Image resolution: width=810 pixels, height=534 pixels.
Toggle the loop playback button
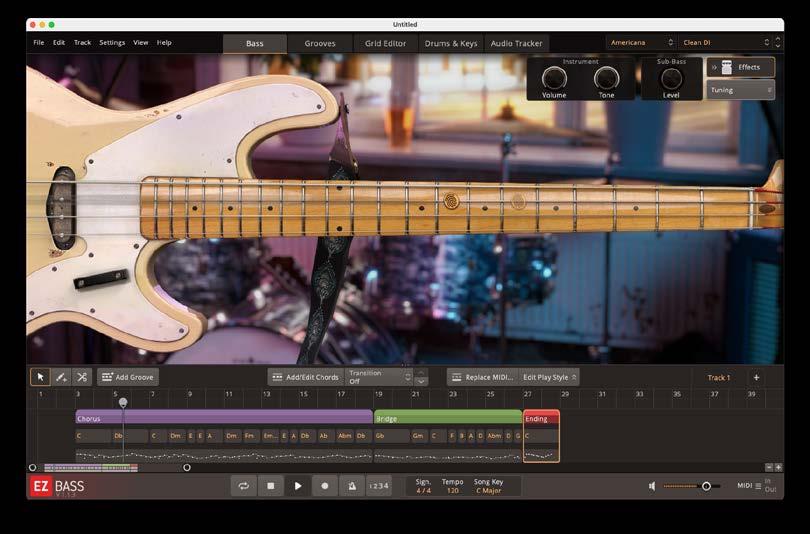click(x=243, y=486)
